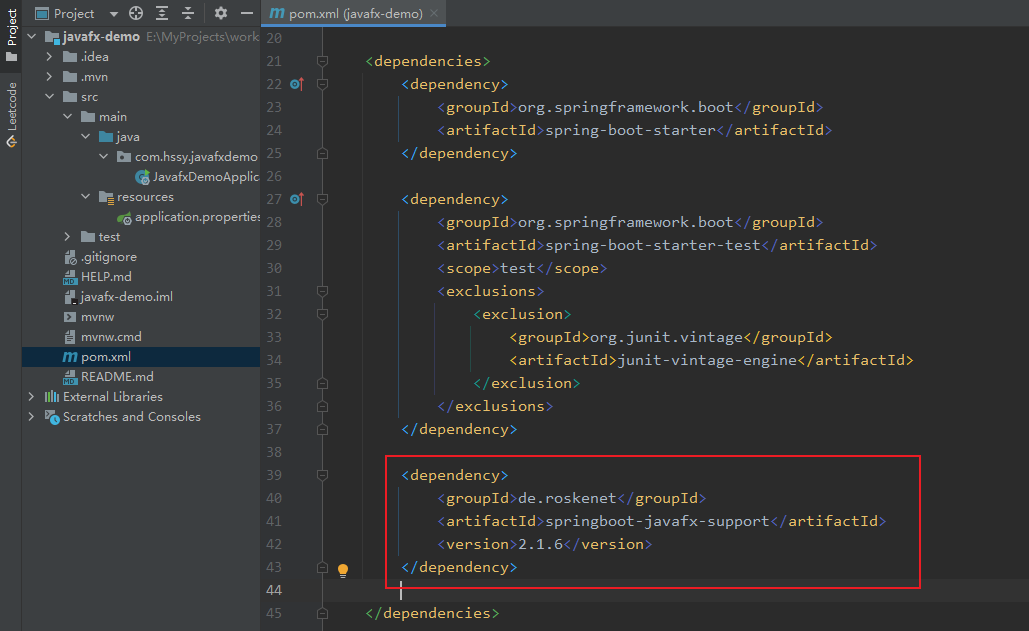The image size is (1029, 631).
Task: Click the locate/select opened file target icon
Action: click(x=136, y=13)
